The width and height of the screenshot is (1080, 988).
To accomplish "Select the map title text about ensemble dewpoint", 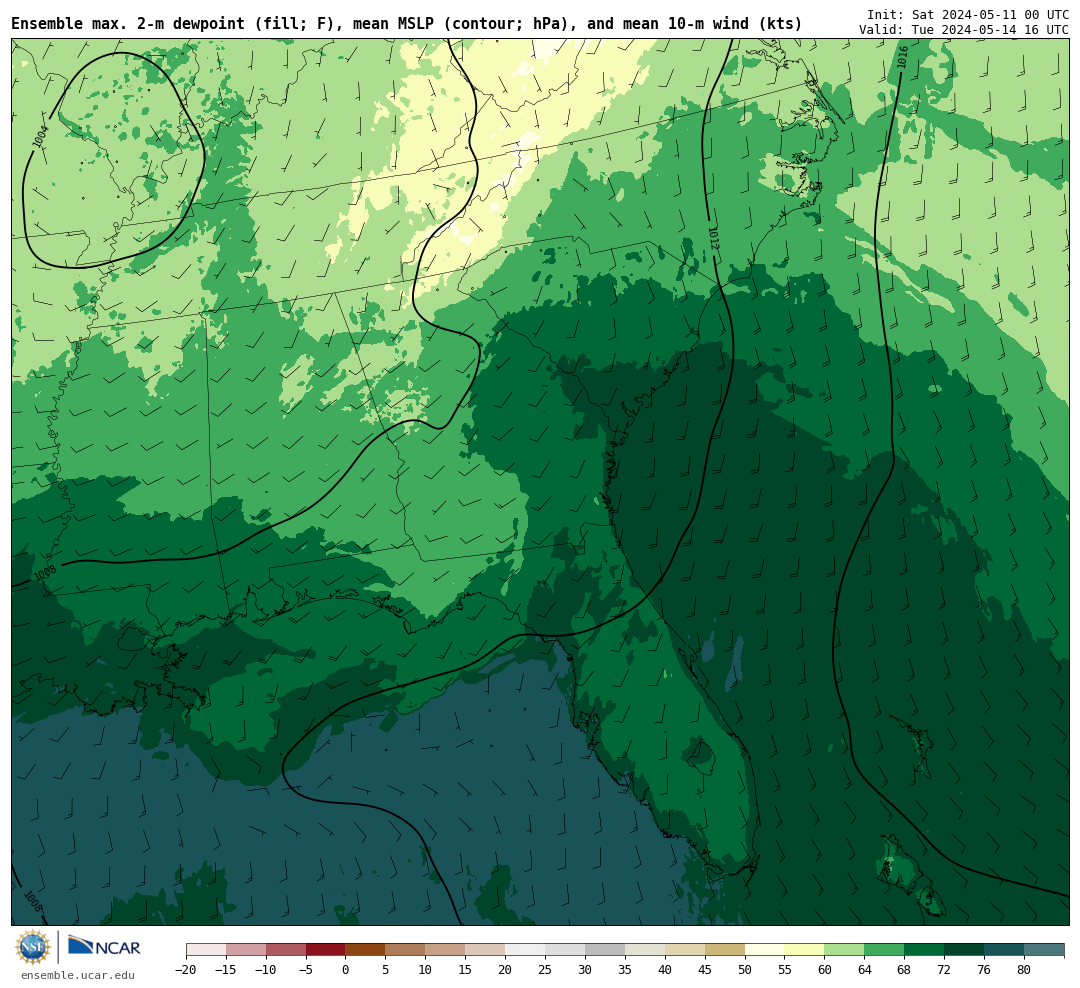I will tap(406, 24).
